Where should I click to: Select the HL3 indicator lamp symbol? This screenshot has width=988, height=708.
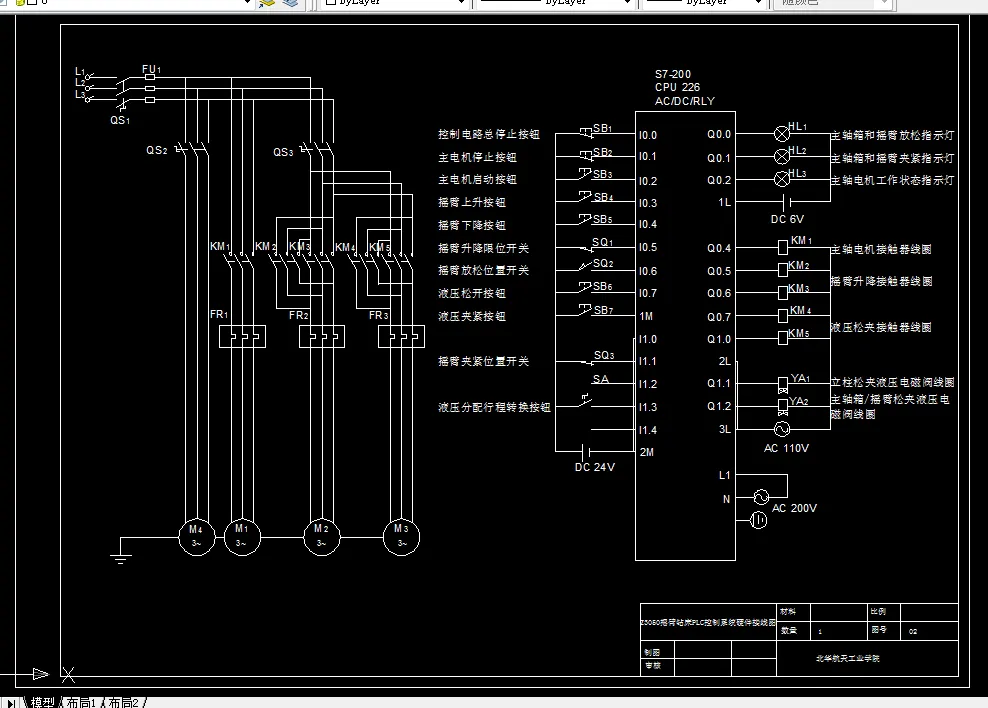[781, 179]
